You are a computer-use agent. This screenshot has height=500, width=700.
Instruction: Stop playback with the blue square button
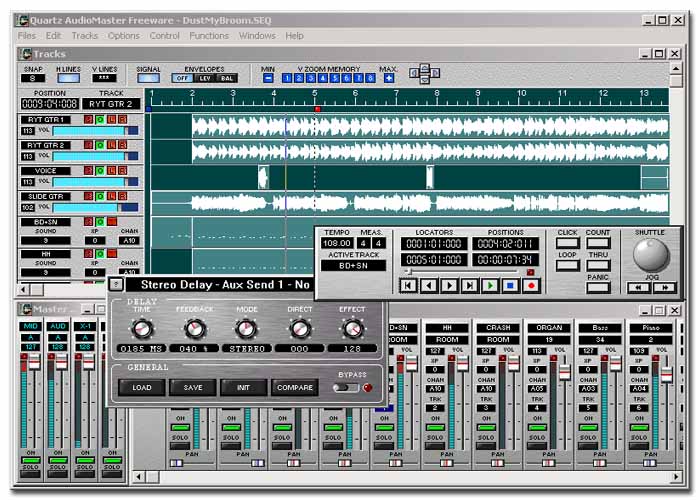510,286
